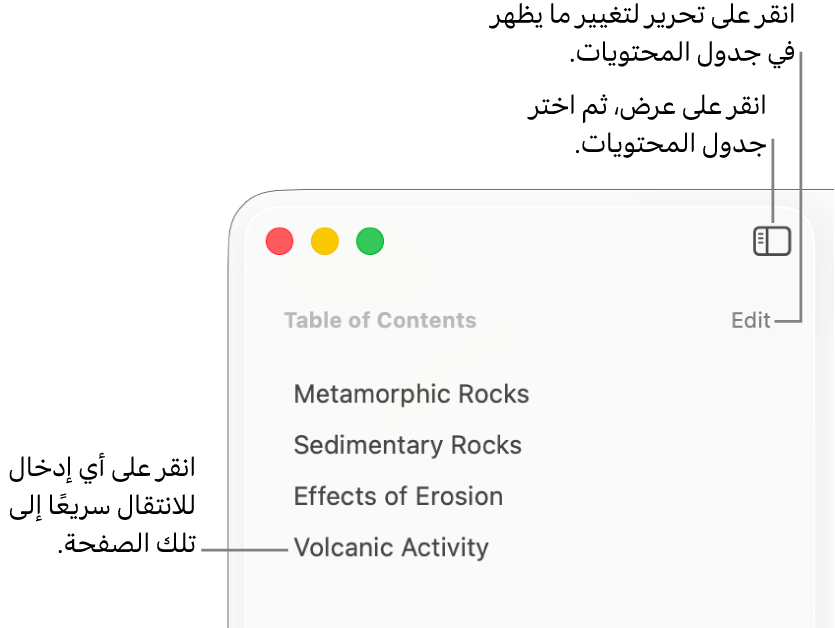Select Effects of Erosion entry
Screen dimensions: 835x628
click(x=398, y=496)
